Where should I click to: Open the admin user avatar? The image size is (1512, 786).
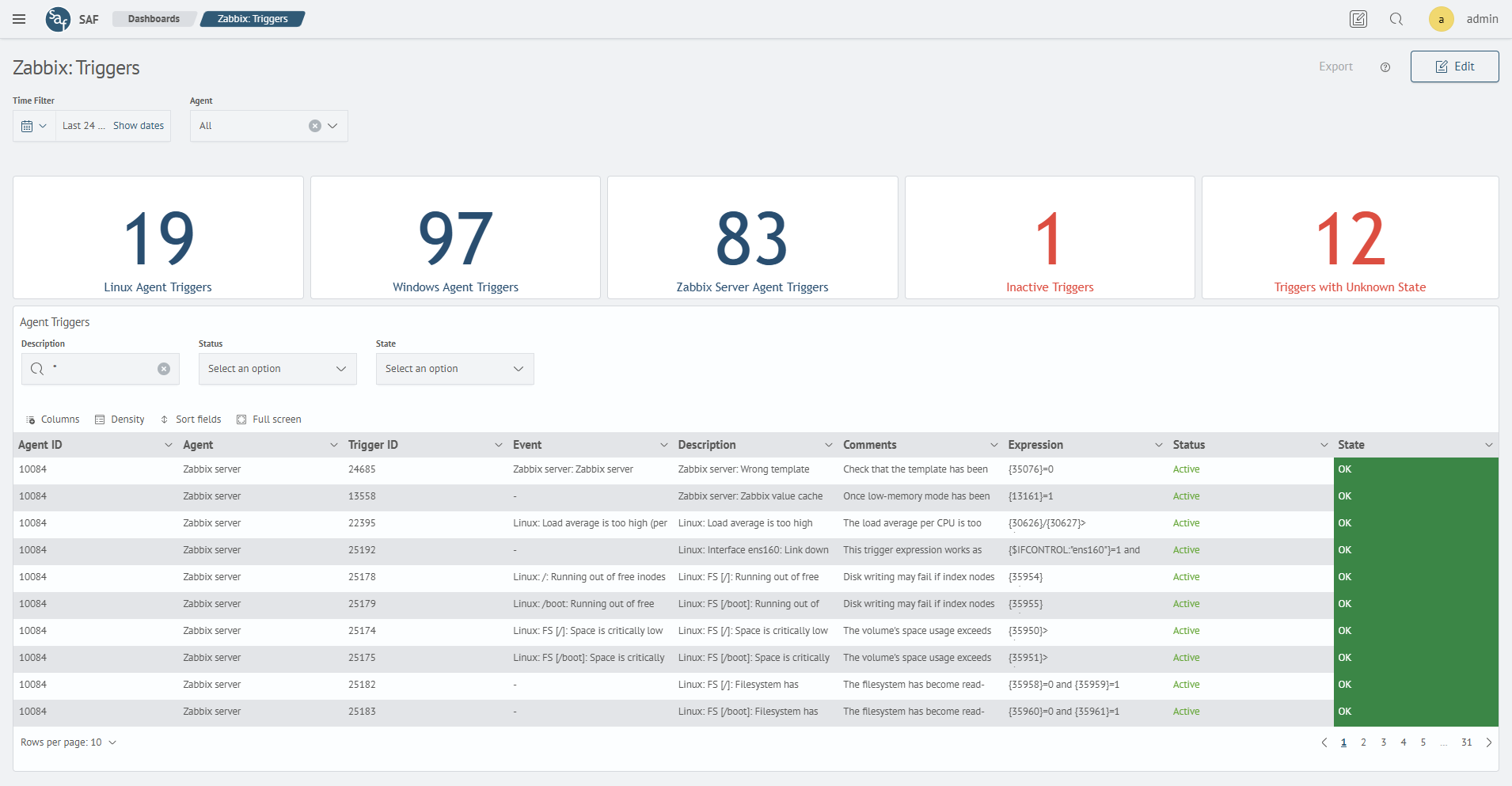1441,19
